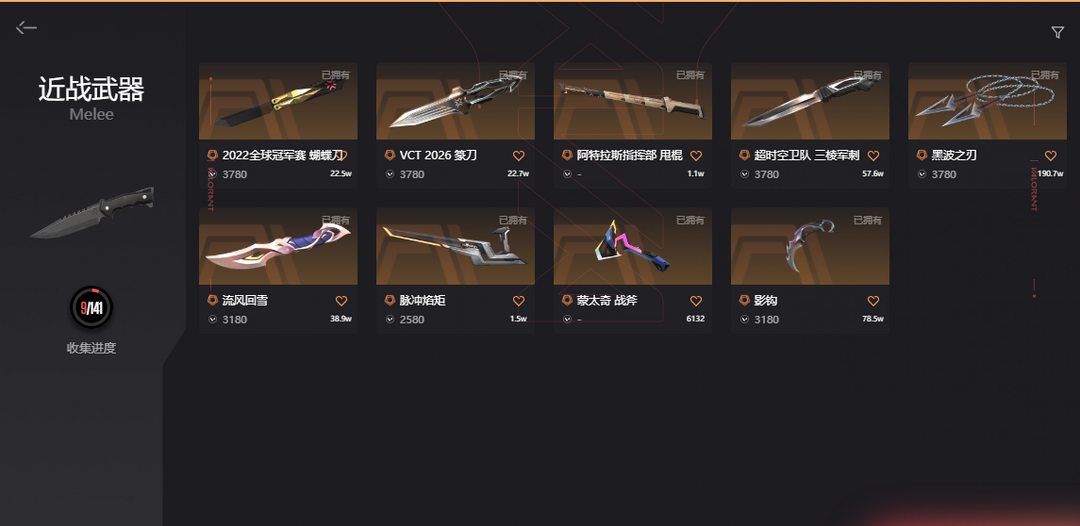Click the tier badge icon beside 阿特拉斯指挥部 甩棍
This screenshot has height=526, width=1080.
coord(567,156)
